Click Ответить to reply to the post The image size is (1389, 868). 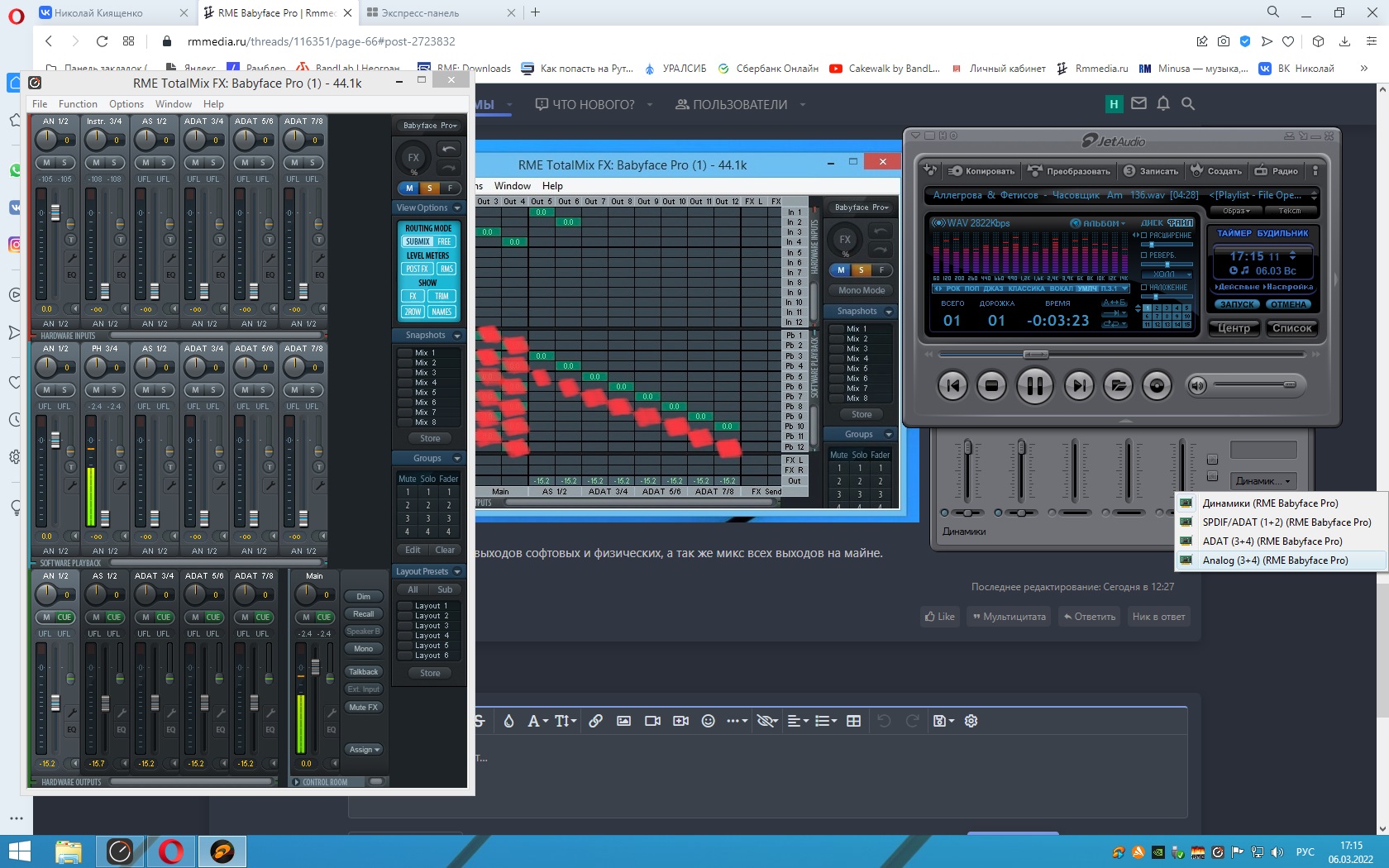(1089, 617)
